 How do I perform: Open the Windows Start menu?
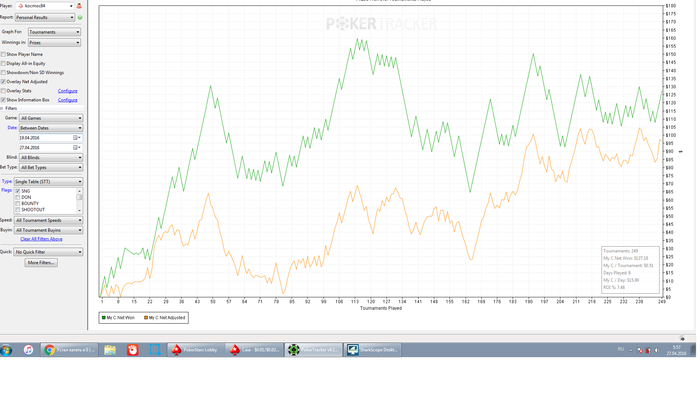click(6, 350)
